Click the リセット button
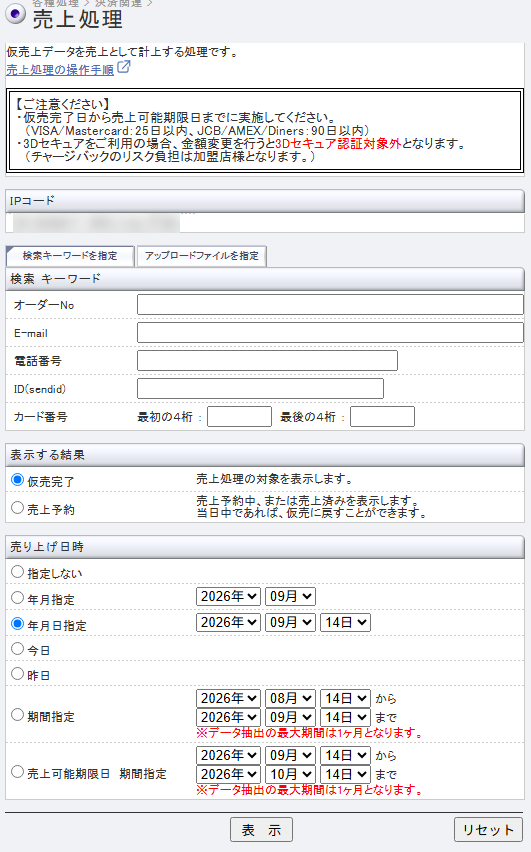The width and height of the screenshot is (531, 852). coord(488,830)
